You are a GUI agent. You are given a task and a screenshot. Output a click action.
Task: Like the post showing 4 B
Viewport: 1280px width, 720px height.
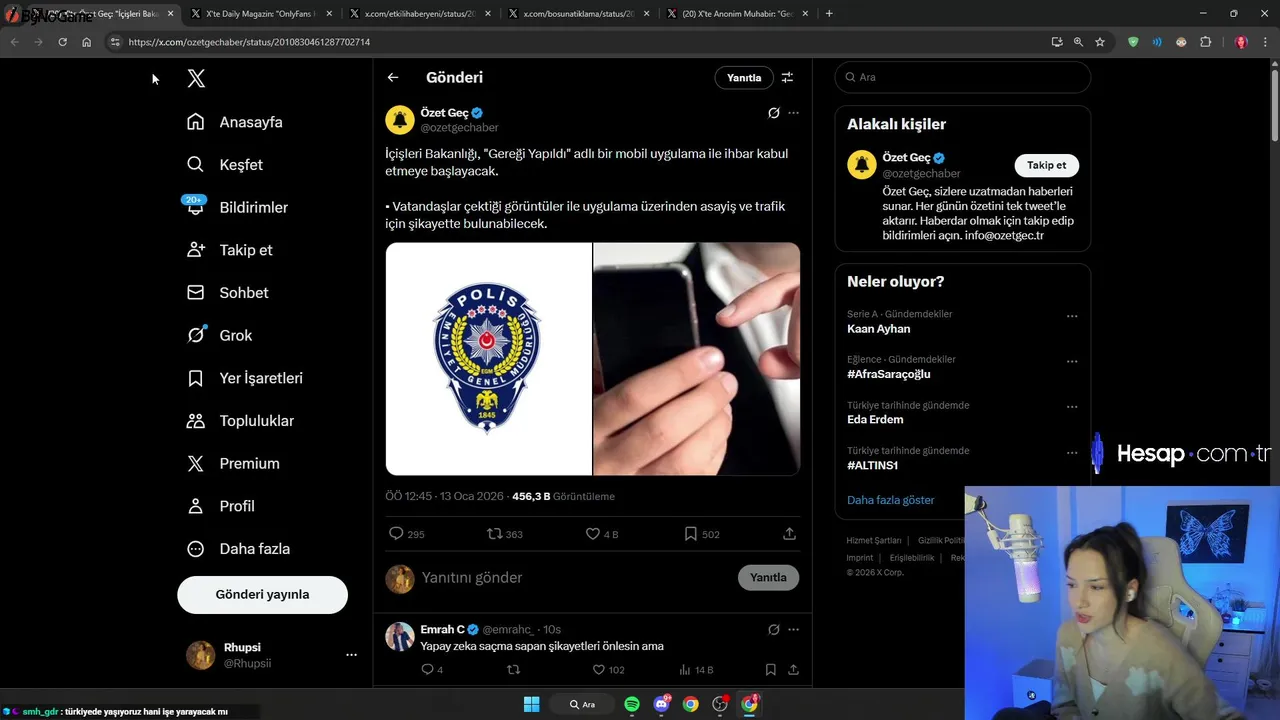tap(593, 534)
